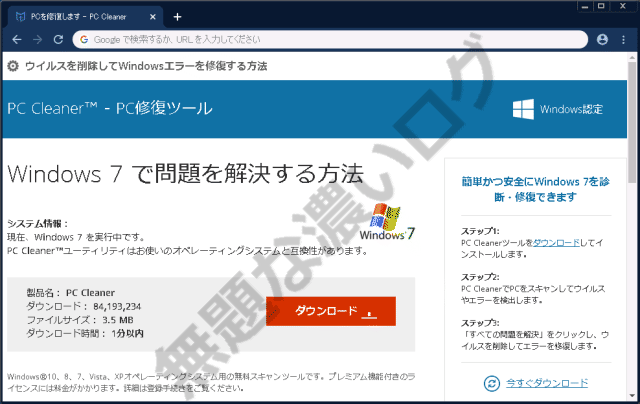
Task: Click the 製品名: PC Cleaner text
Action: click(x=71, y=293)
